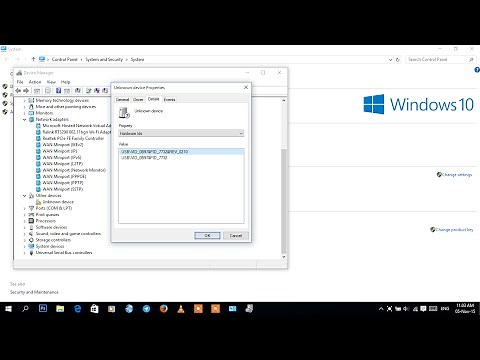Open the address bar history dropdown in System window
This screenshot has height=360, width=480.
coord(390,60)
